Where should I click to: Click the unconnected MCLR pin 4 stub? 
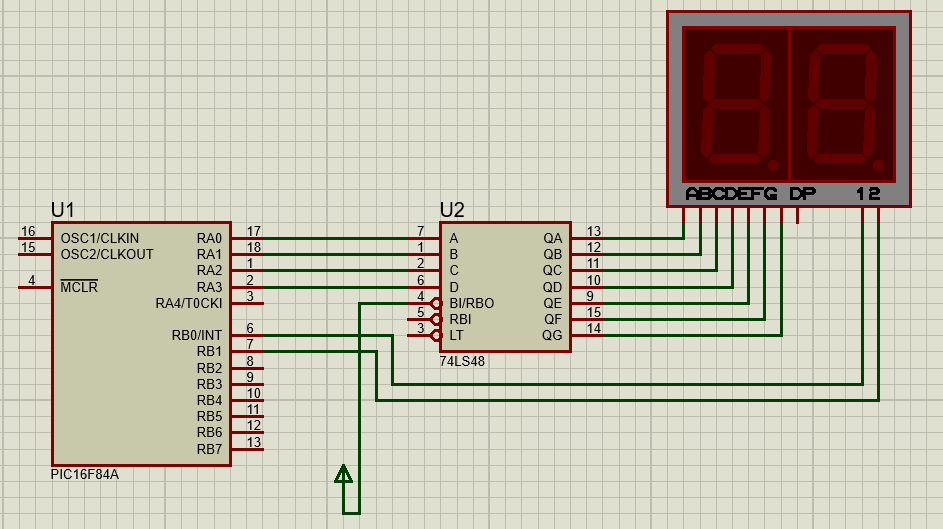[x=35, y=287]
